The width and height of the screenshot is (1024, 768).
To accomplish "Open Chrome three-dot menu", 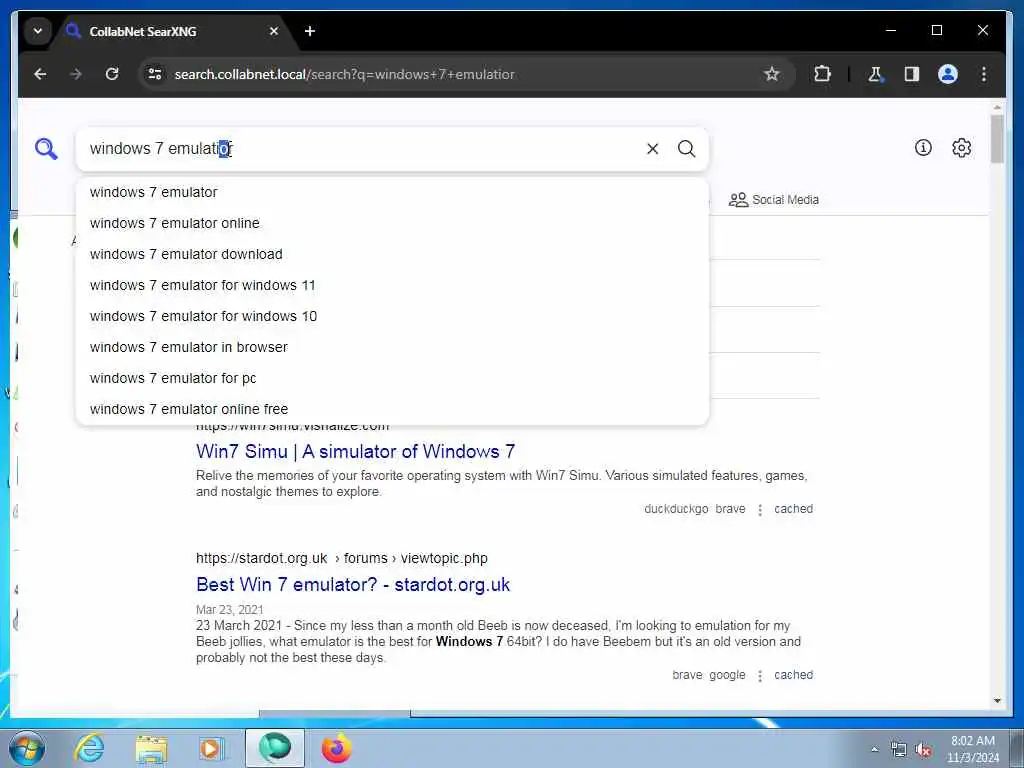I will pyautogui.click(x=984, y=74).
